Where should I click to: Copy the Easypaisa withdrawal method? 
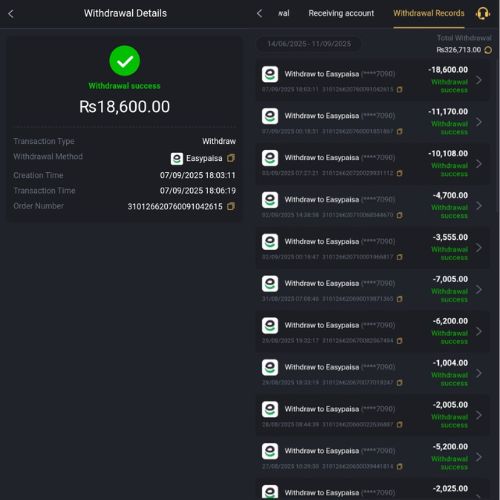tap(231, 158)
